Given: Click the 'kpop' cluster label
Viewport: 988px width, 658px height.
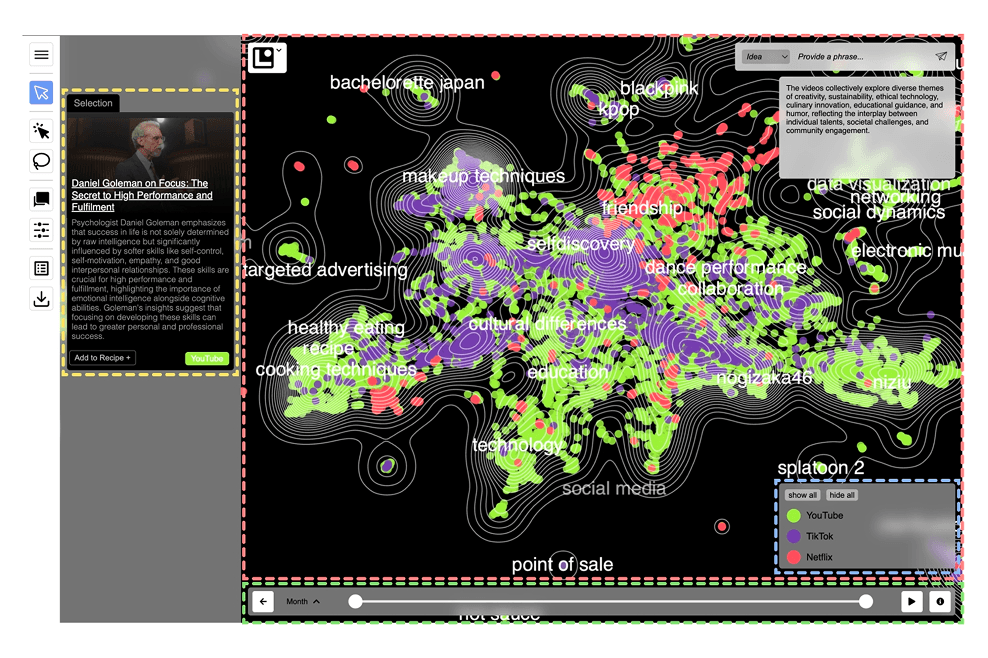Looking at the screenshot, I should [619, 110].
